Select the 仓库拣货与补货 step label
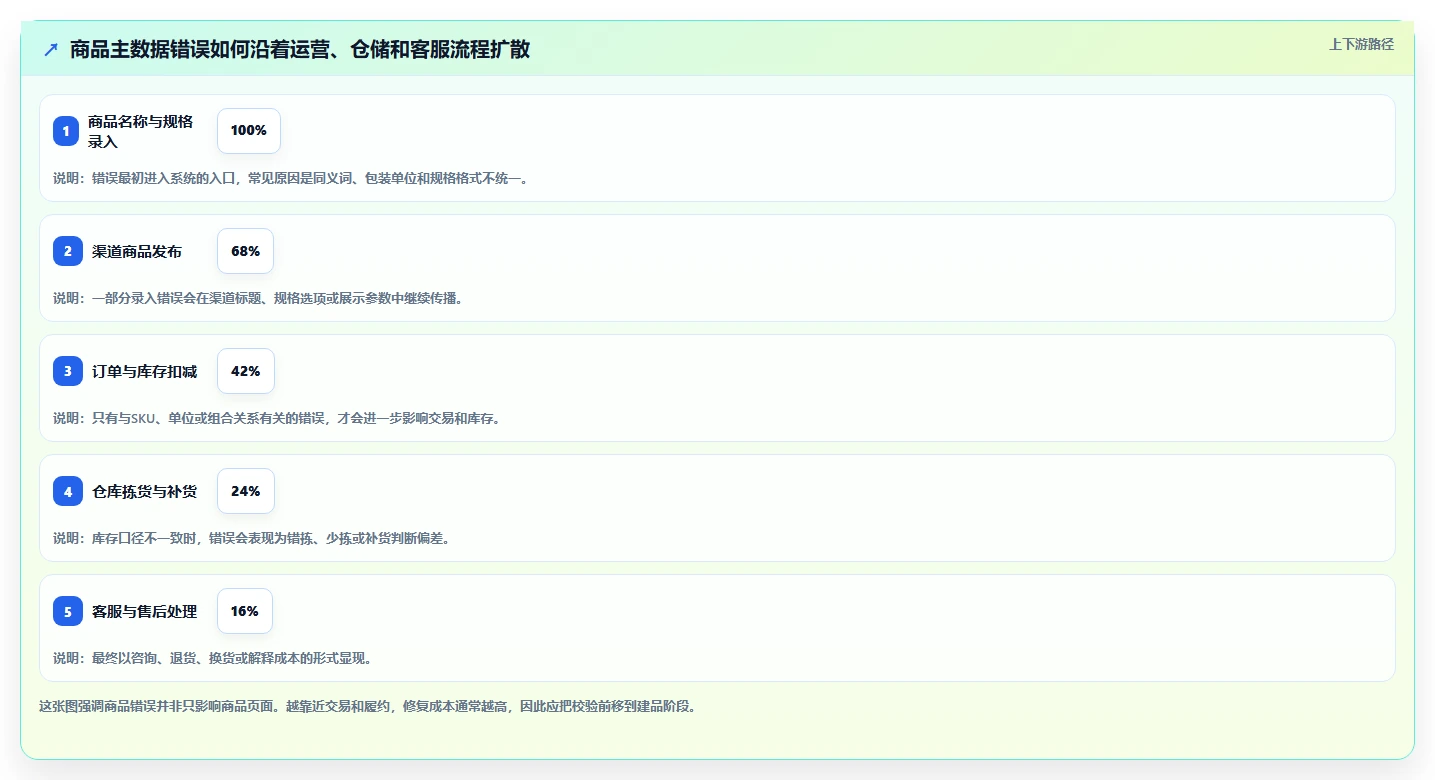 tap(144, 492)
